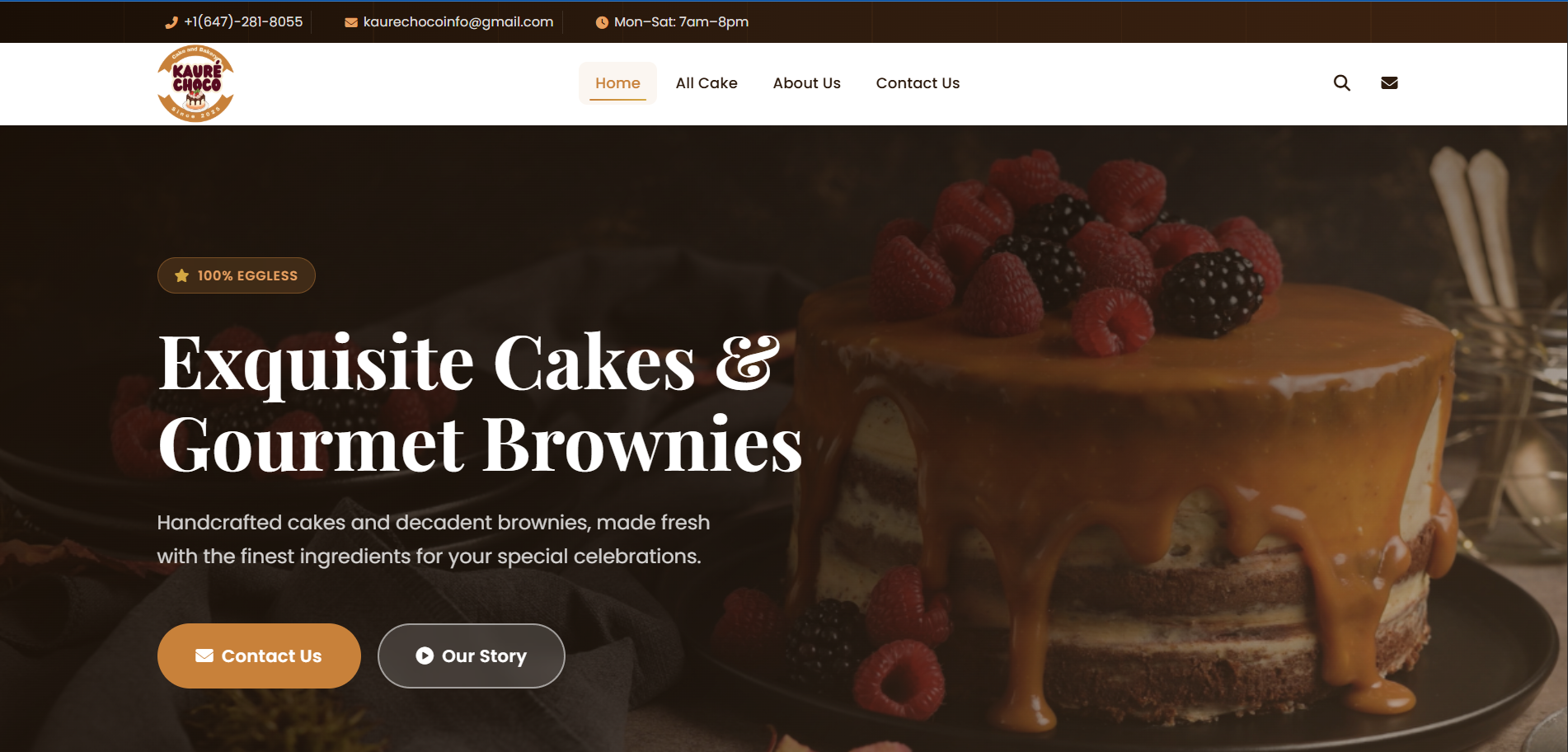Click the Exquisite Cakes hero heading
The height and width of the screenshot is (752, 1568).
[x=480, y=402]
